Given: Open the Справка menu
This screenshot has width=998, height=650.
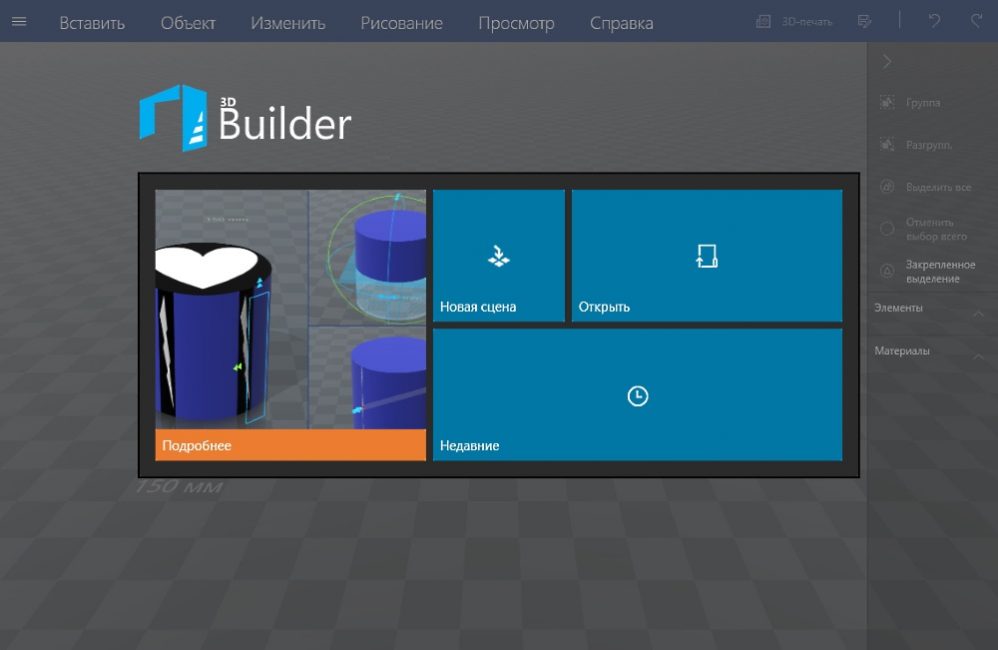Looking at the screenshot, I should pos(621,24).
